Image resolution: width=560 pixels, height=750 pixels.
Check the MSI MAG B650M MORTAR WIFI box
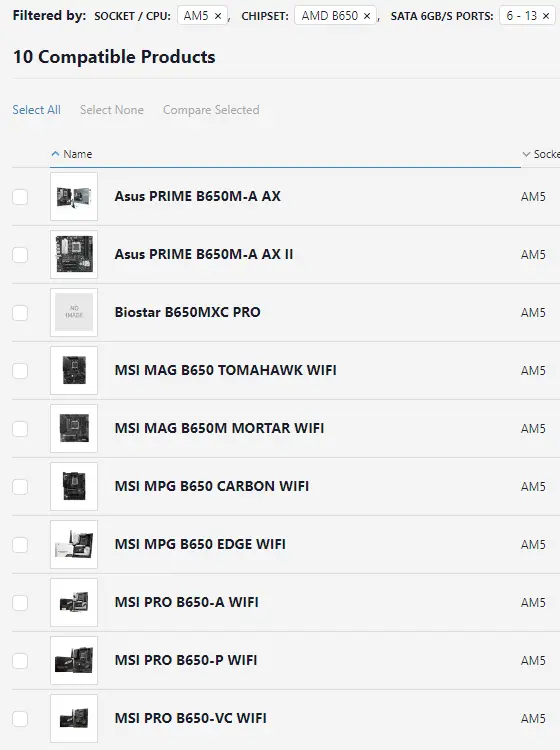pyautogui.click(x=20, y=429)
